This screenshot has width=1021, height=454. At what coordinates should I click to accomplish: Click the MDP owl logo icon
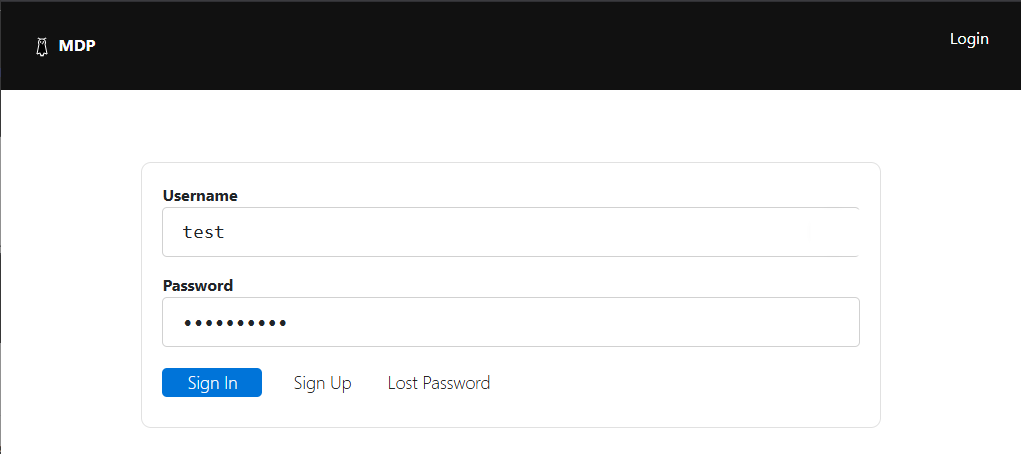(42, 46)
